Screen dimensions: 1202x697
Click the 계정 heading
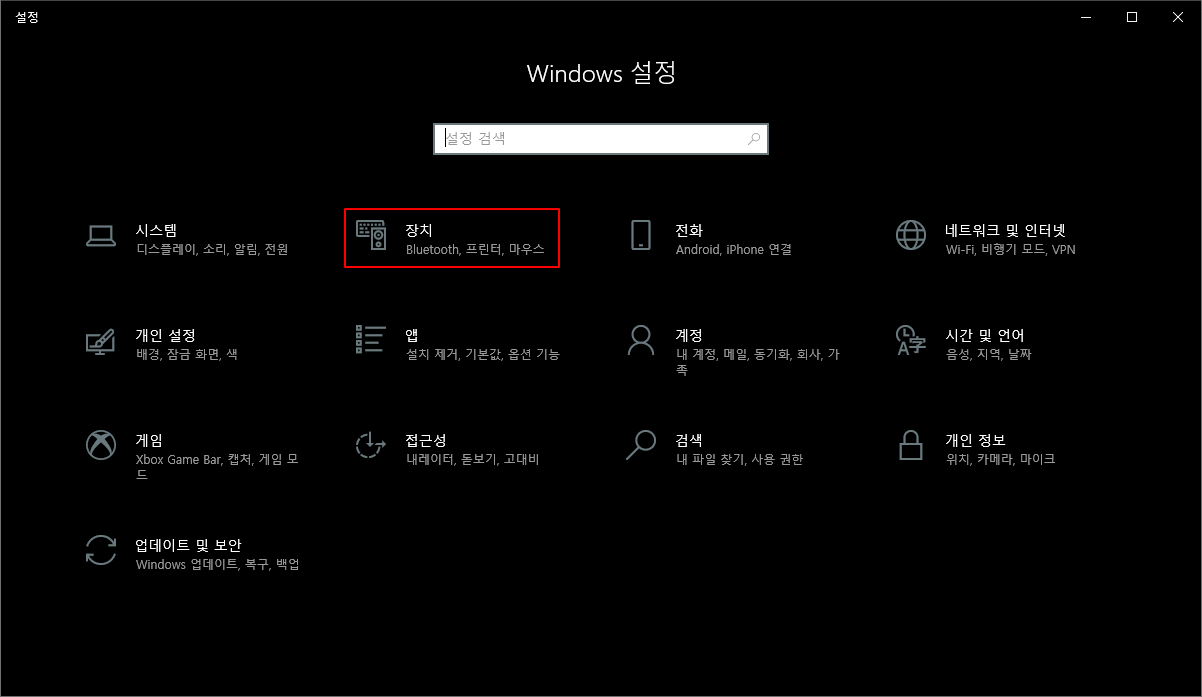(x=689, y=335)
